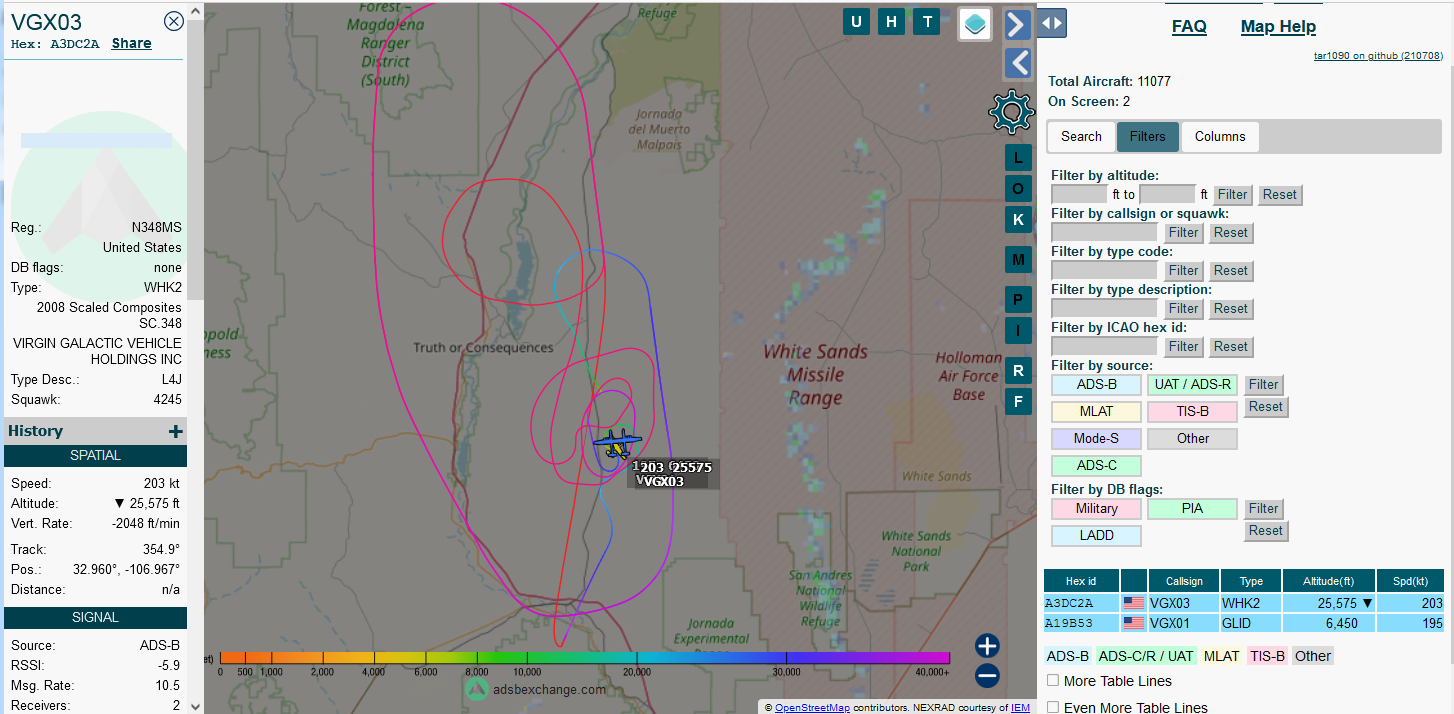
Task: Apply the callsign or squawk Filter
Action: [x=1184, y=233]
